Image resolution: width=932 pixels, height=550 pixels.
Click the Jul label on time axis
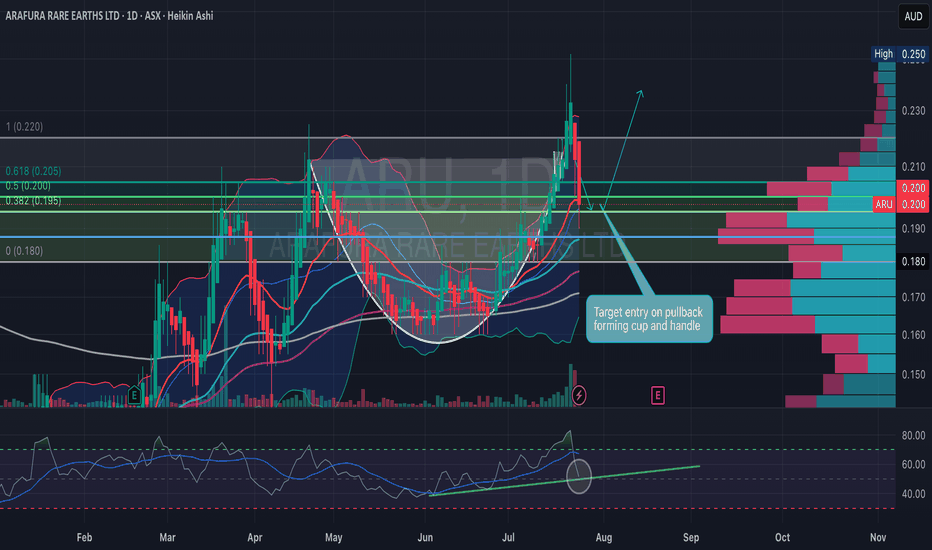pyautogui.click(x=508, y=538)
